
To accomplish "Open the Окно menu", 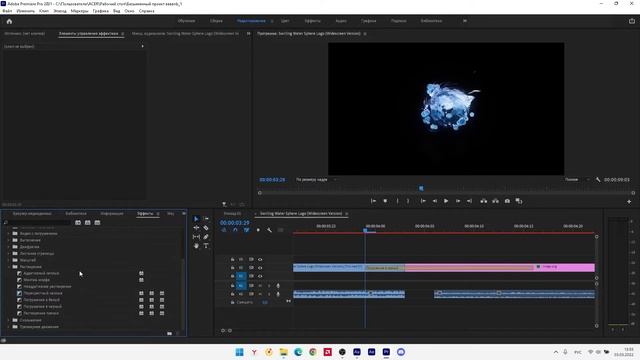I will click(129, 11).
